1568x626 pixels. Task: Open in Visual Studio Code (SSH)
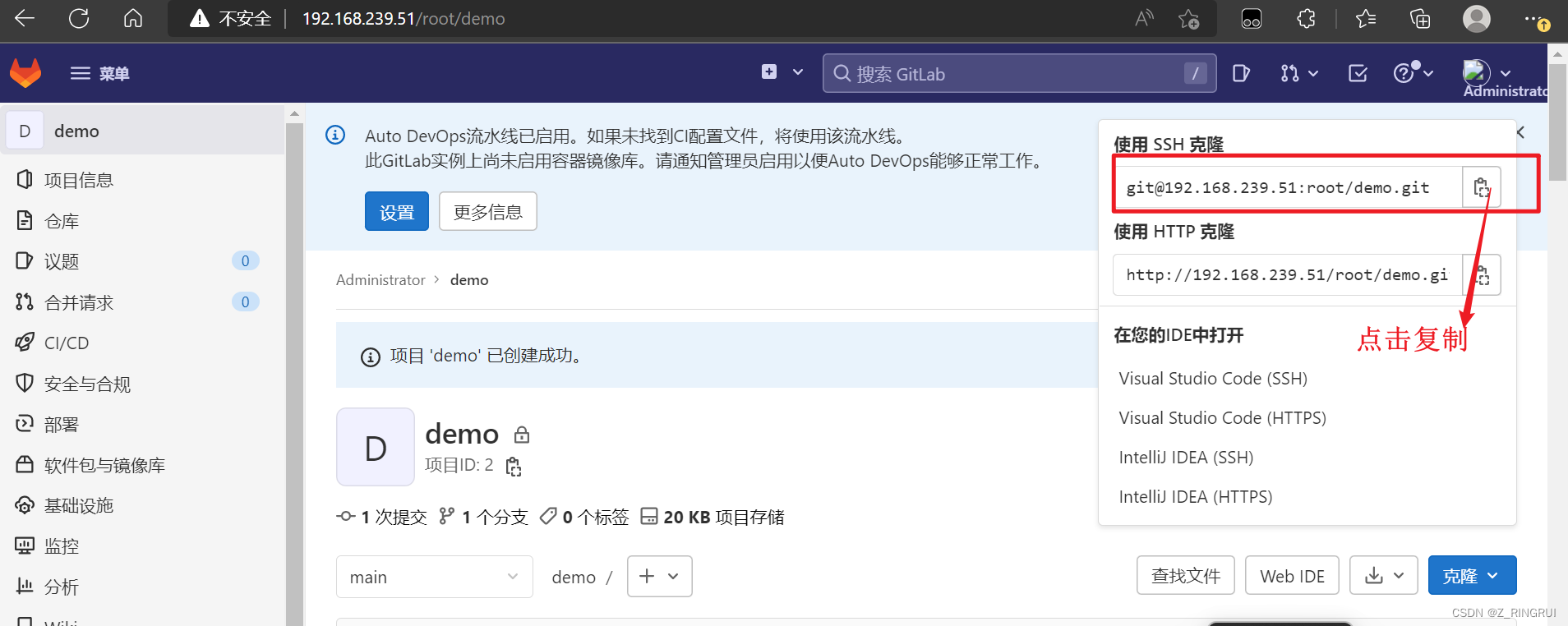[1213, 379]
